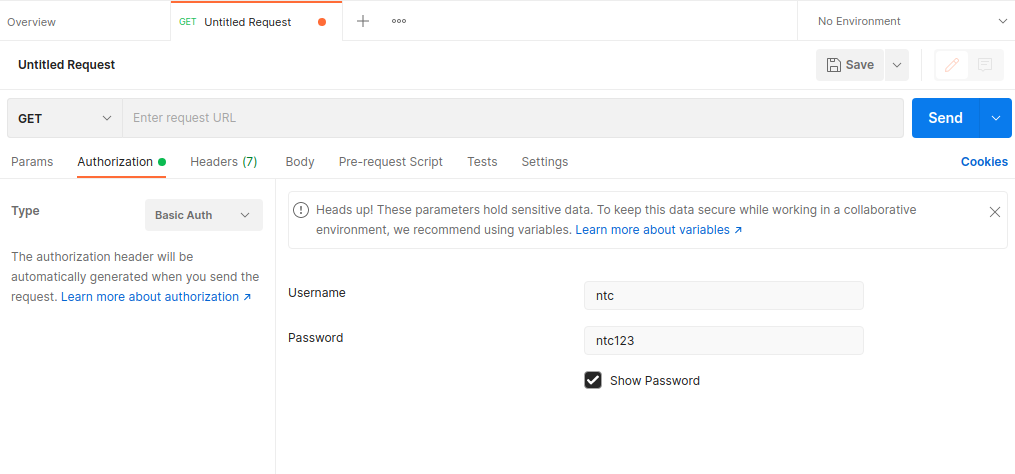Click the info icon in Heads up banner
1015x474 pixels.
click(301, 210)
